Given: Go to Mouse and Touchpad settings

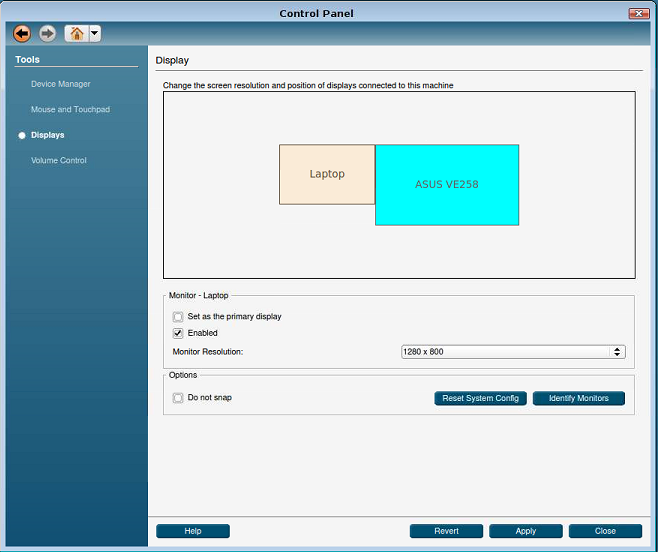Looking at the screenshot, I should [x=70, y=109].
